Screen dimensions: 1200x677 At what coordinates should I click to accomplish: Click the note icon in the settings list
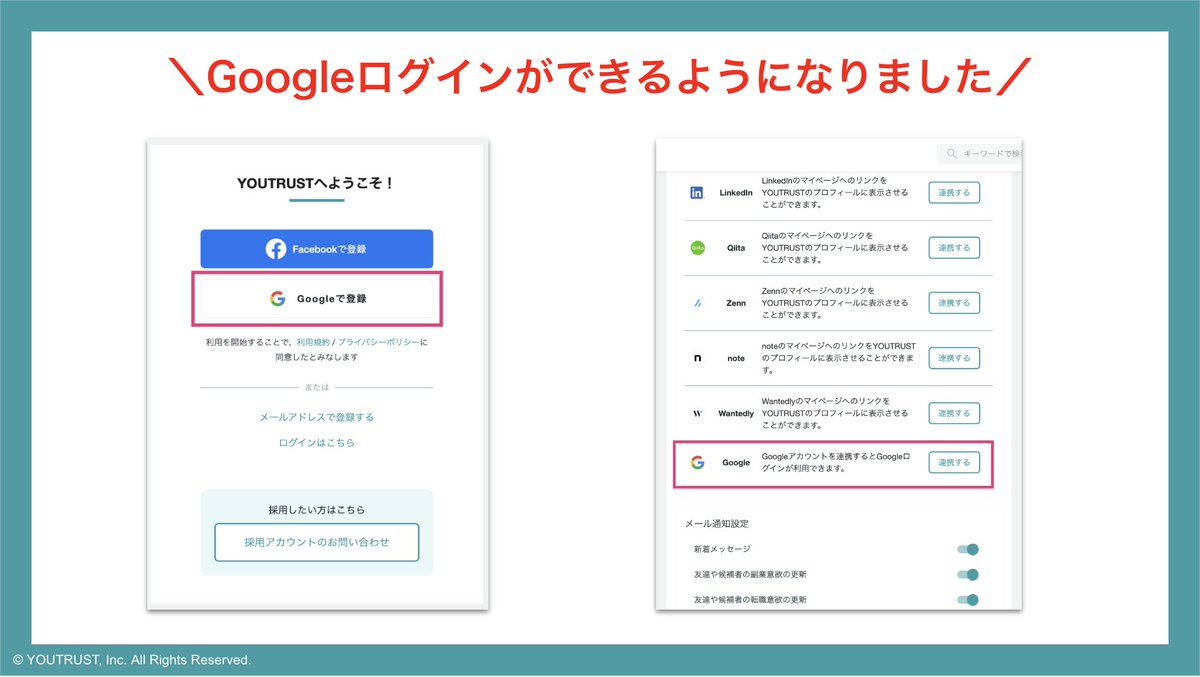tap(697, 357)
